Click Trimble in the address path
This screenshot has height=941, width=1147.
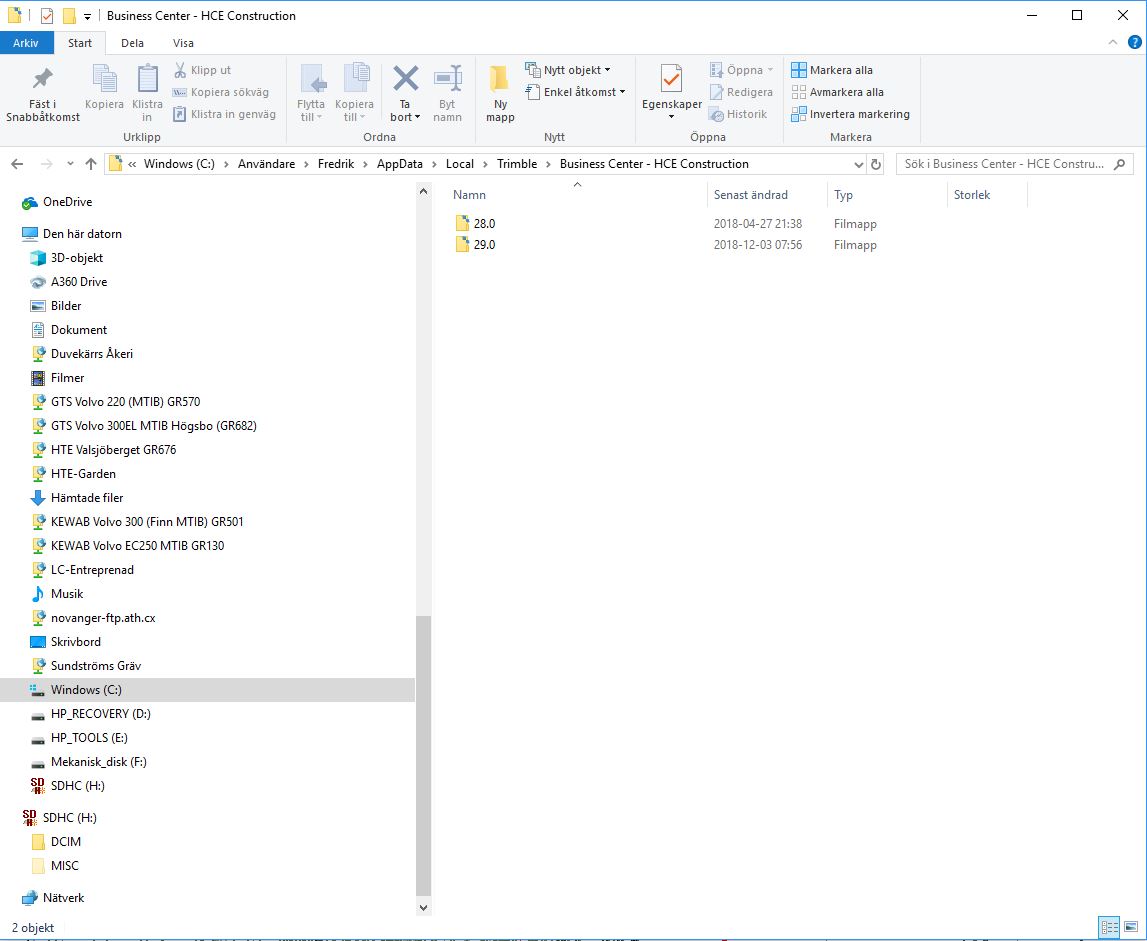click(x=516, y=164)
